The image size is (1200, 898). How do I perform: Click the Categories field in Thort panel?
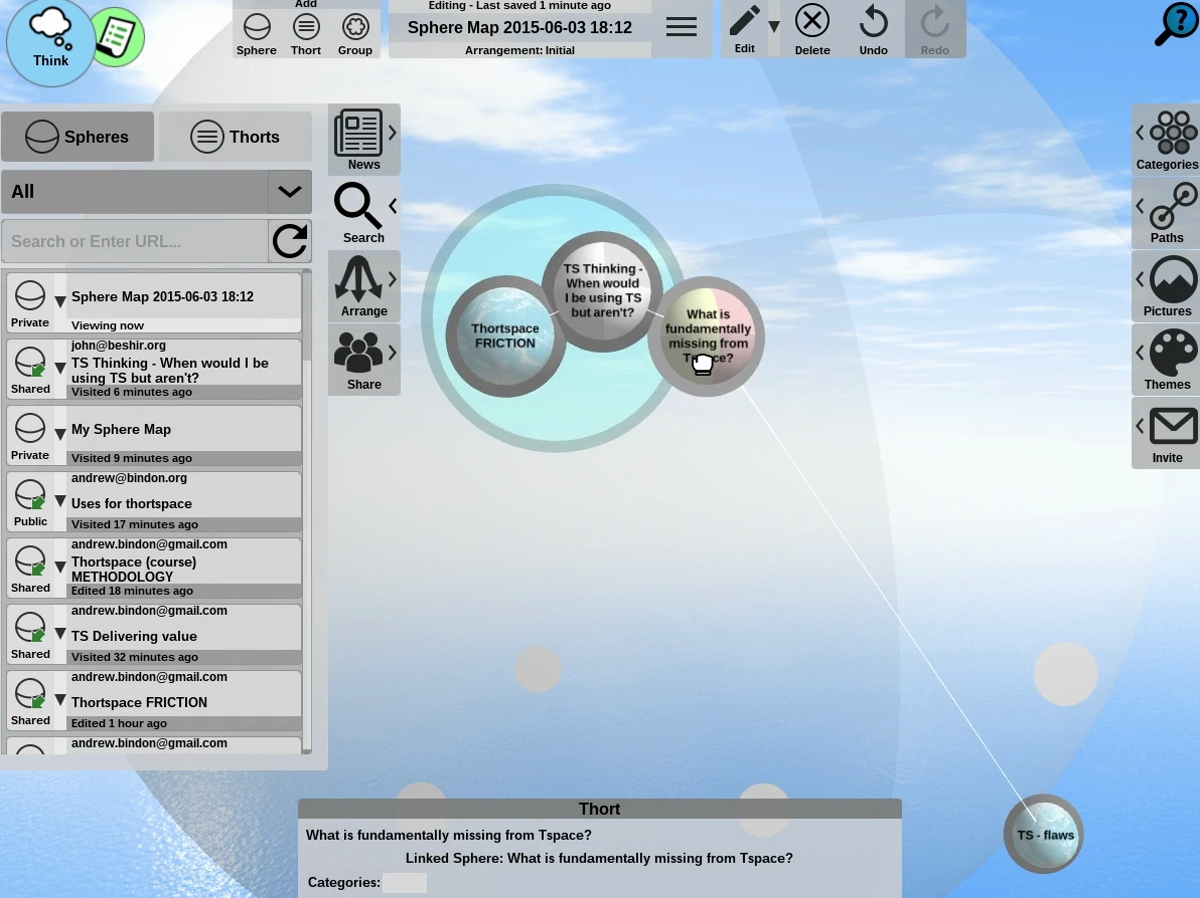(x=405, y=883)
